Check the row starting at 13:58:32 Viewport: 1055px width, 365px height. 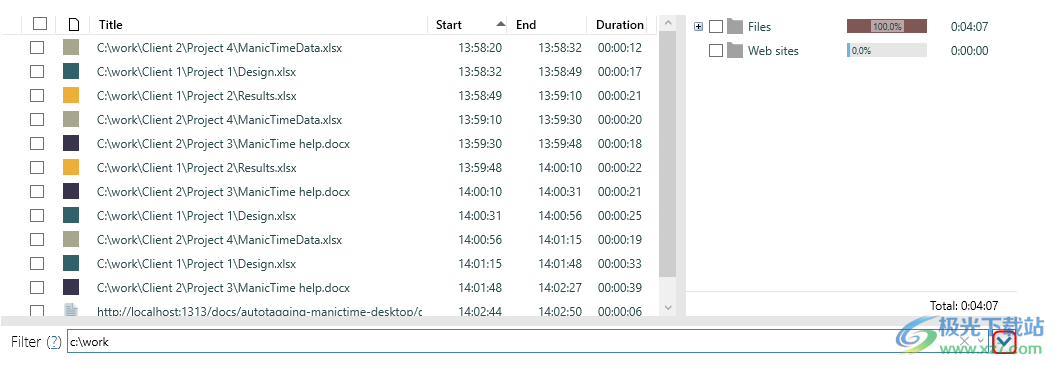point(37,71)
